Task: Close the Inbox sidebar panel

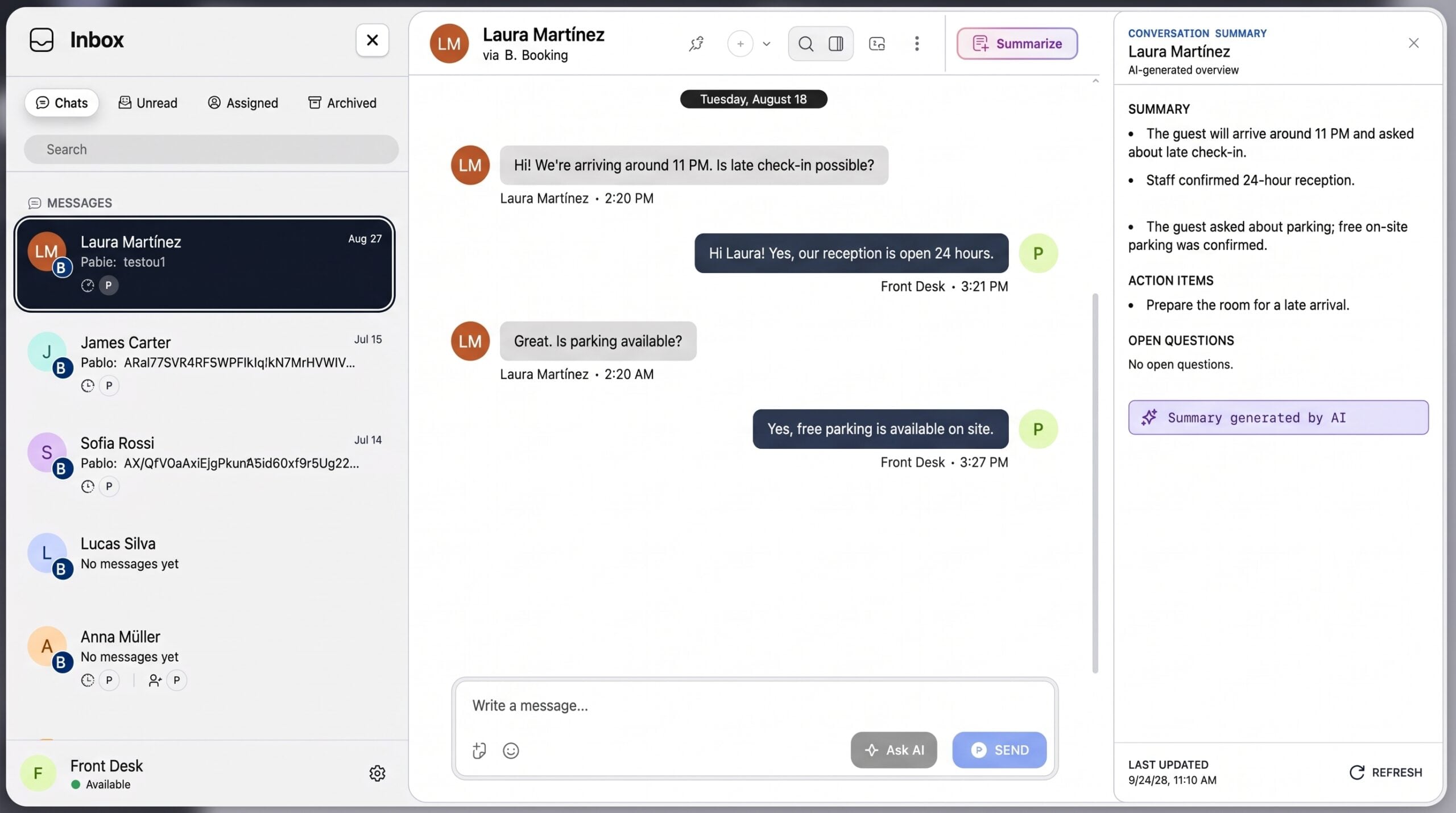Action: click(372, 40)
